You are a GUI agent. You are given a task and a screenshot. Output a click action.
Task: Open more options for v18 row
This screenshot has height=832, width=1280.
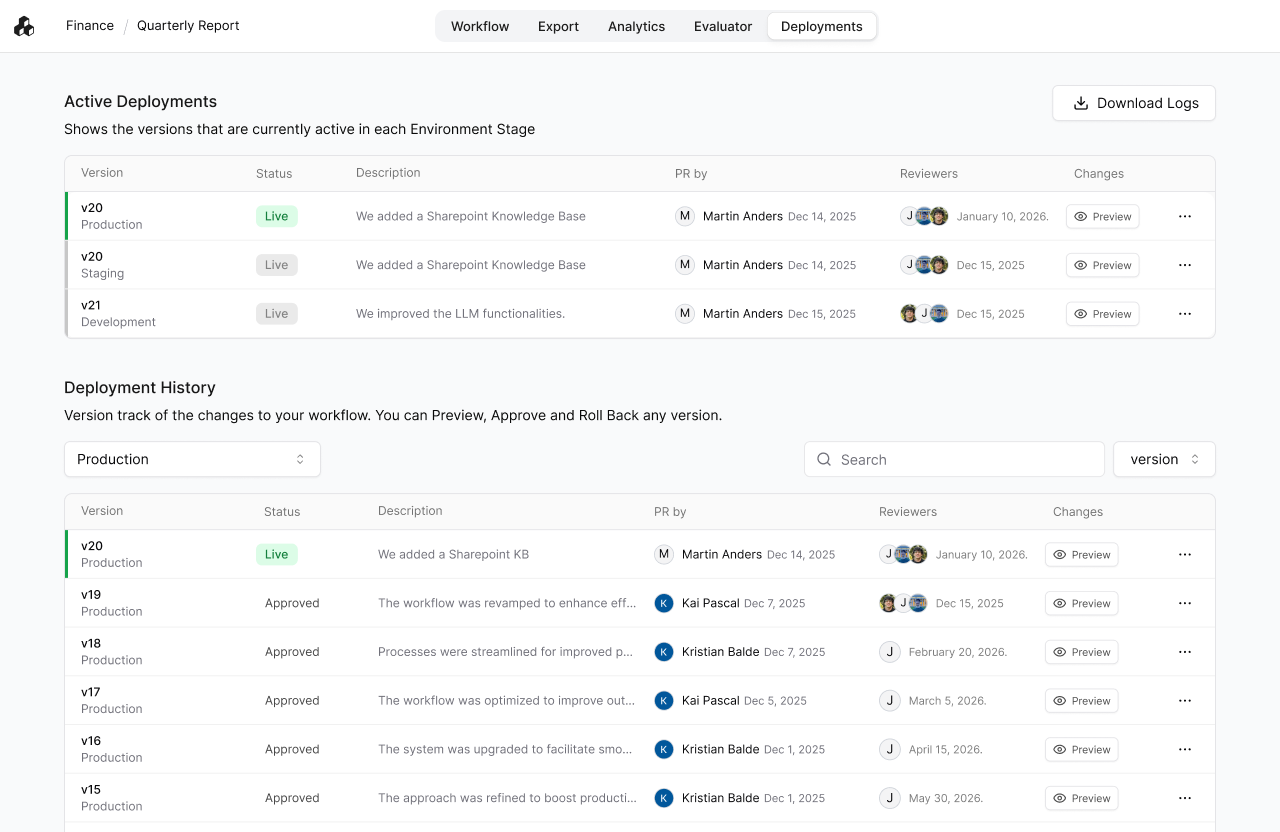click(x=1185, y=652)
